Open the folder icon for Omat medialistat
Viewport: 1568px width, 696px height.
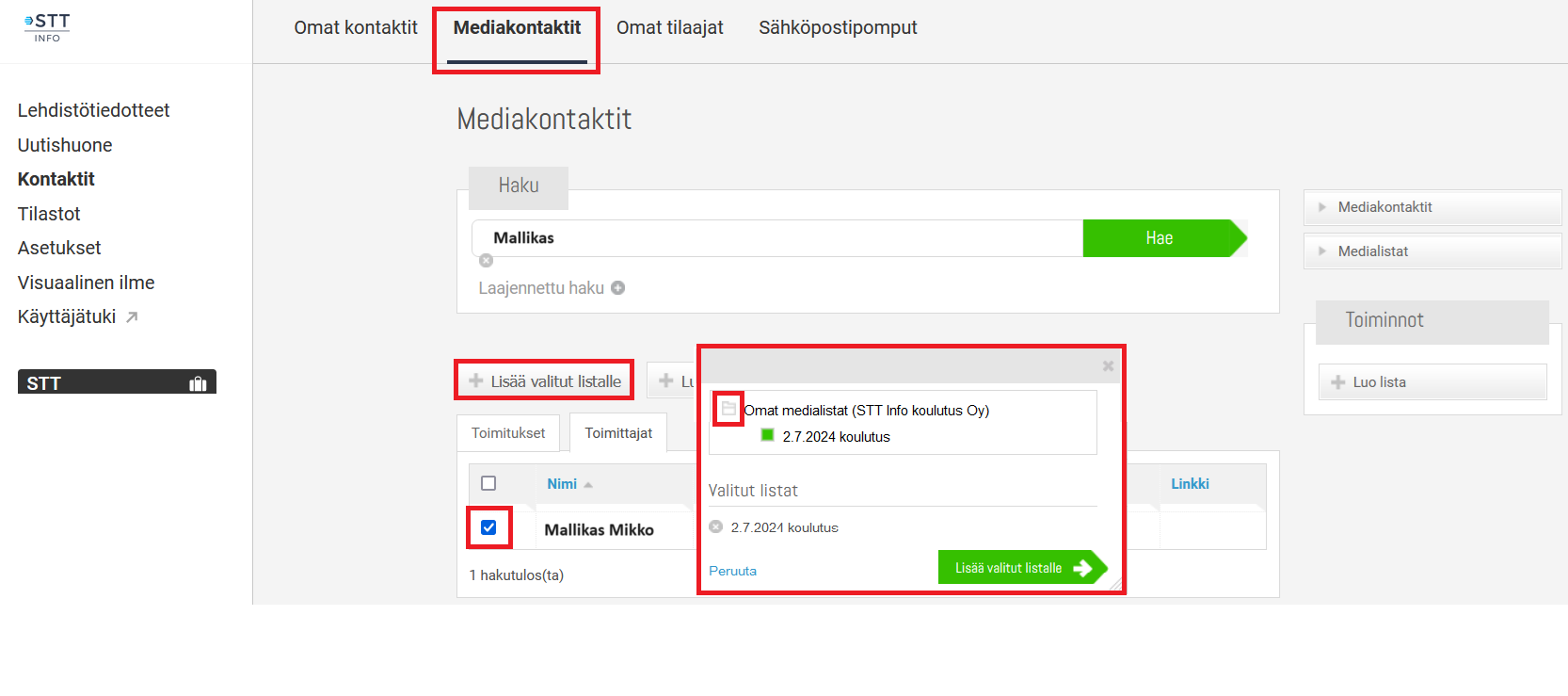pyautogui.click(x=728, y=409)
